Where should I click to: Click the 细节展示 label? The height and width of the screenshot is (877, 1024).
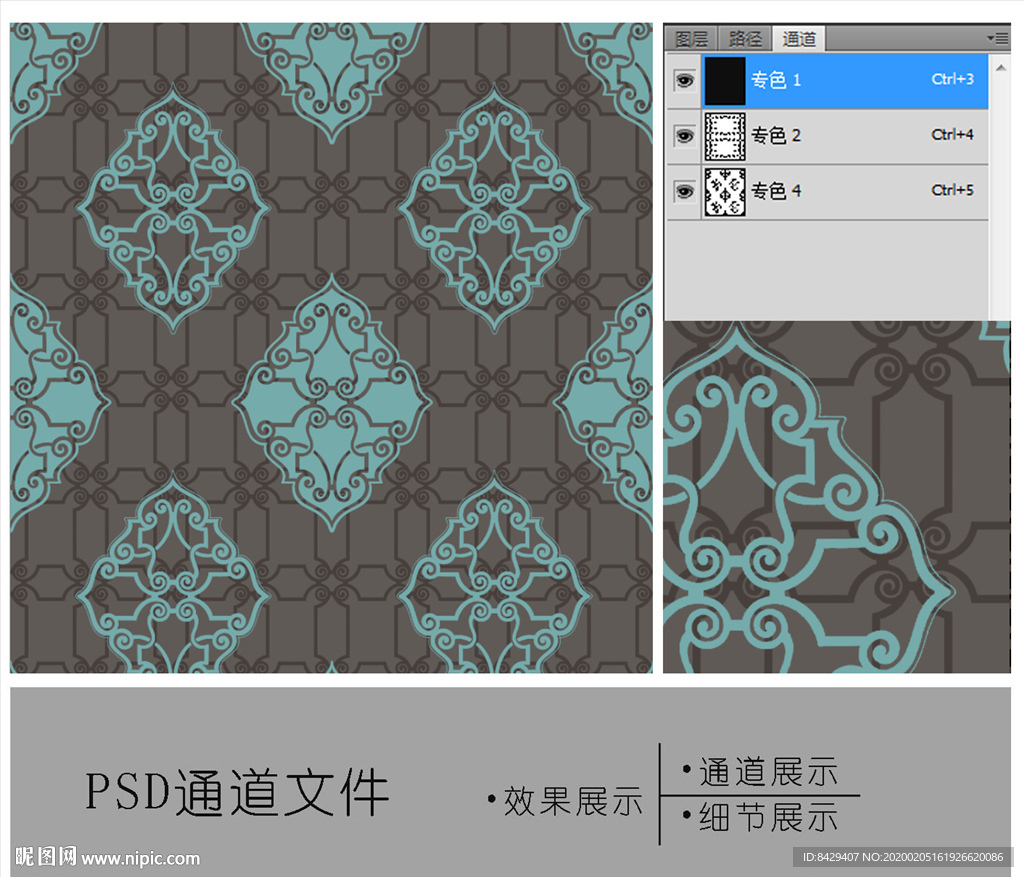coord(768,818)
